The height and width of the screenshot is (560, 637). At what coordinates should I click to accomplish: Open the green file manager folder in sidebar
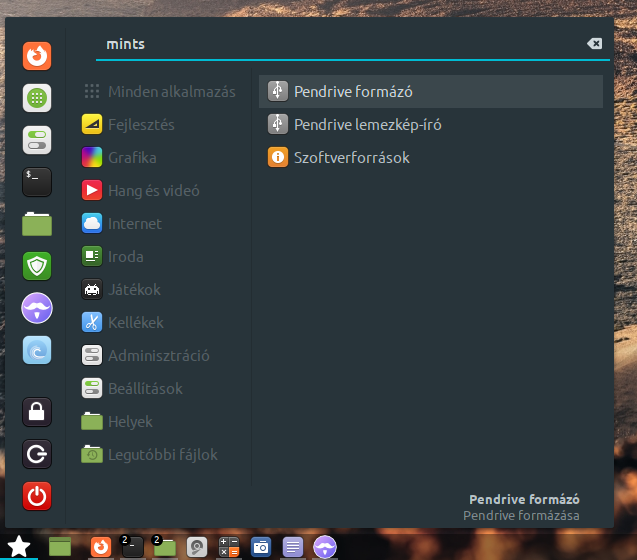pos(37,224)
